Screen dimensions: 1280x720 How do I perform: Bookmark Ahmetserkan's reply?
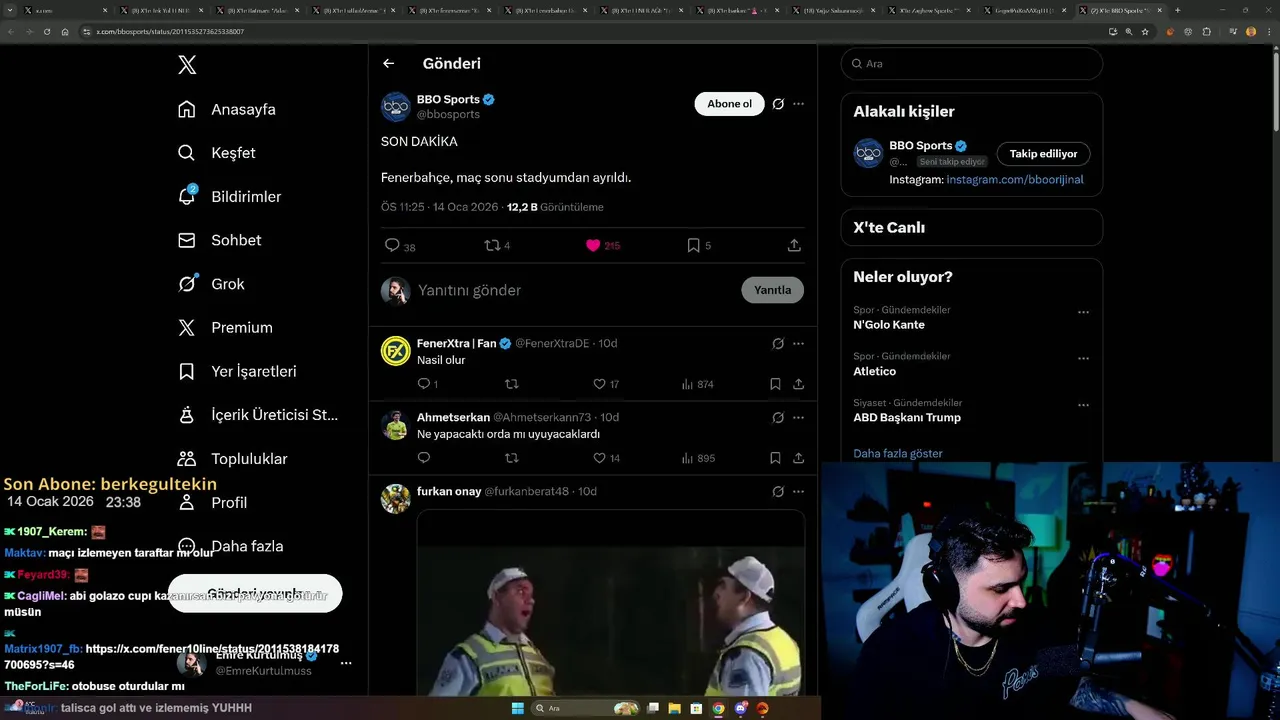(775, 458)
